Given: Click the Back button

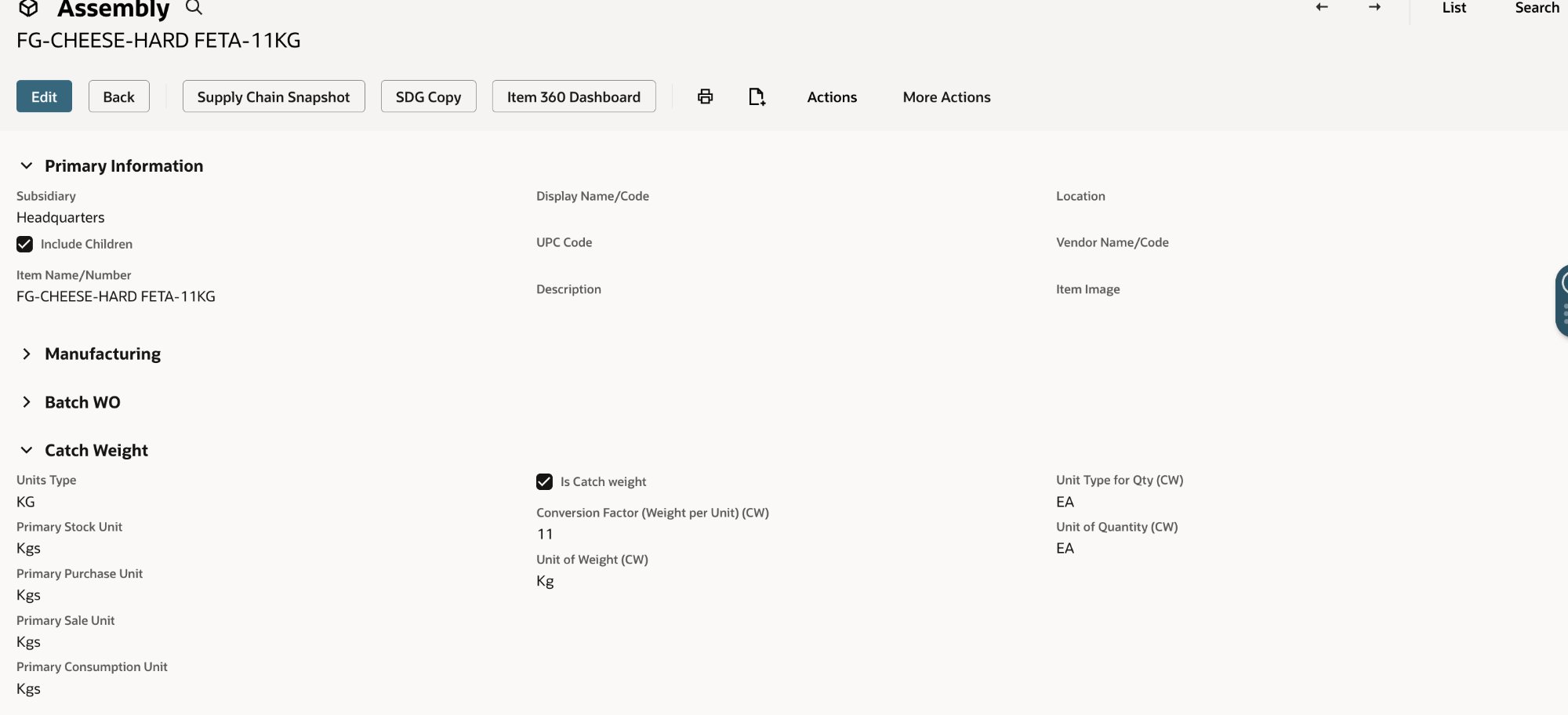Looking at the screenshot, I should [x=118, y=96].
